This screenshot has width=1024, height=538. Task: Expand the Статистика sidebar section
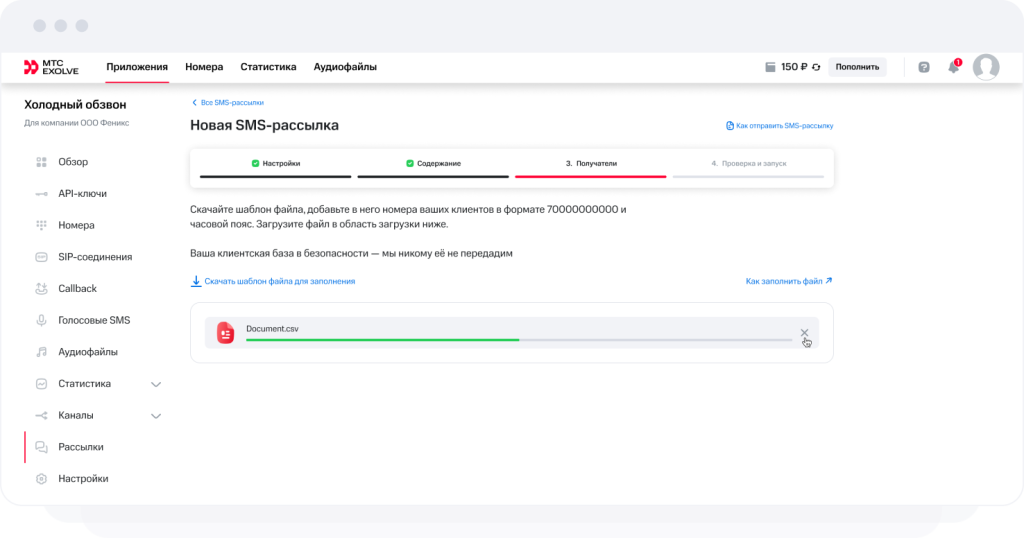click(x=155, y=384)
